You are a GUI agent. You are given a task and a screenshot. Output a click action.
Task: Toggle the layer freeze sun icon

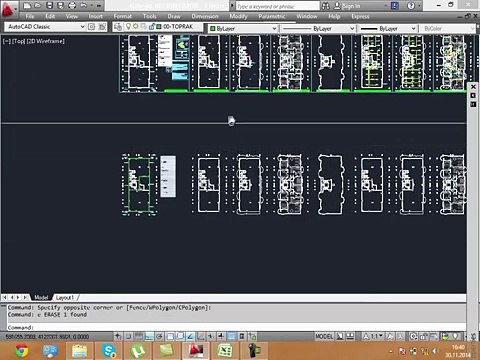point(136,26)
